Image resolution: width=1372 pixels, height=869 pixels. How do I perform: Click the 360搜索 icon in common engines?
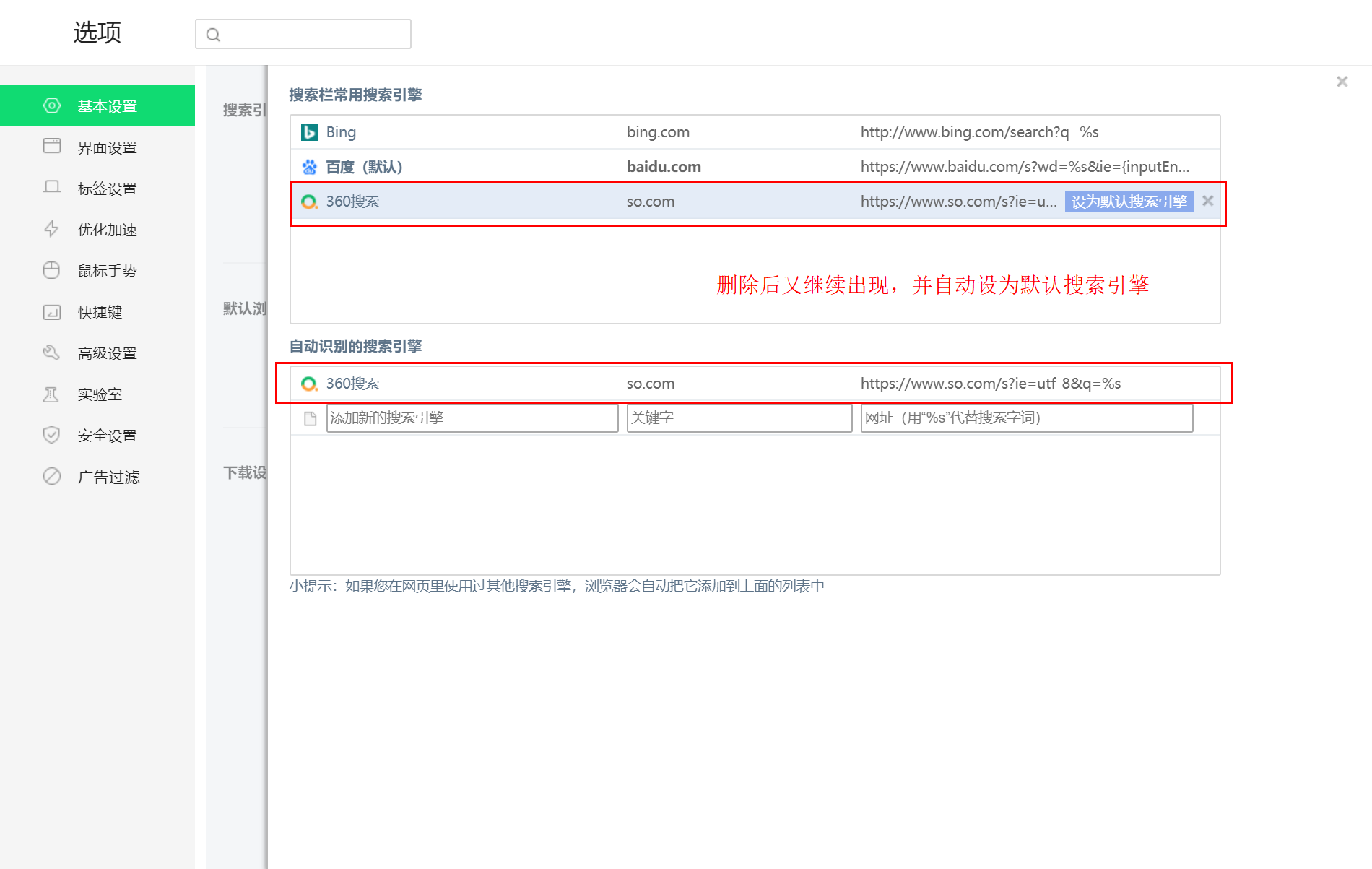(310, 202)
